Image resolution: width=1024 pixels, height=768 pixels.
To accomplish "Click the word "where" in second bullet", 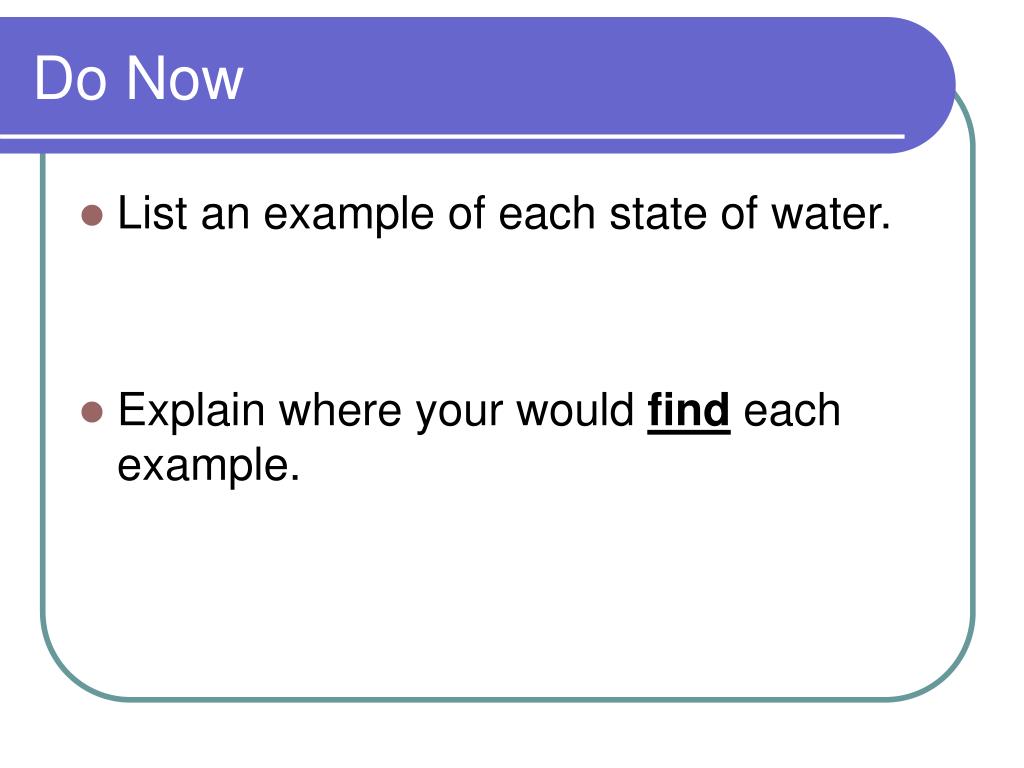I will [340, 410].
